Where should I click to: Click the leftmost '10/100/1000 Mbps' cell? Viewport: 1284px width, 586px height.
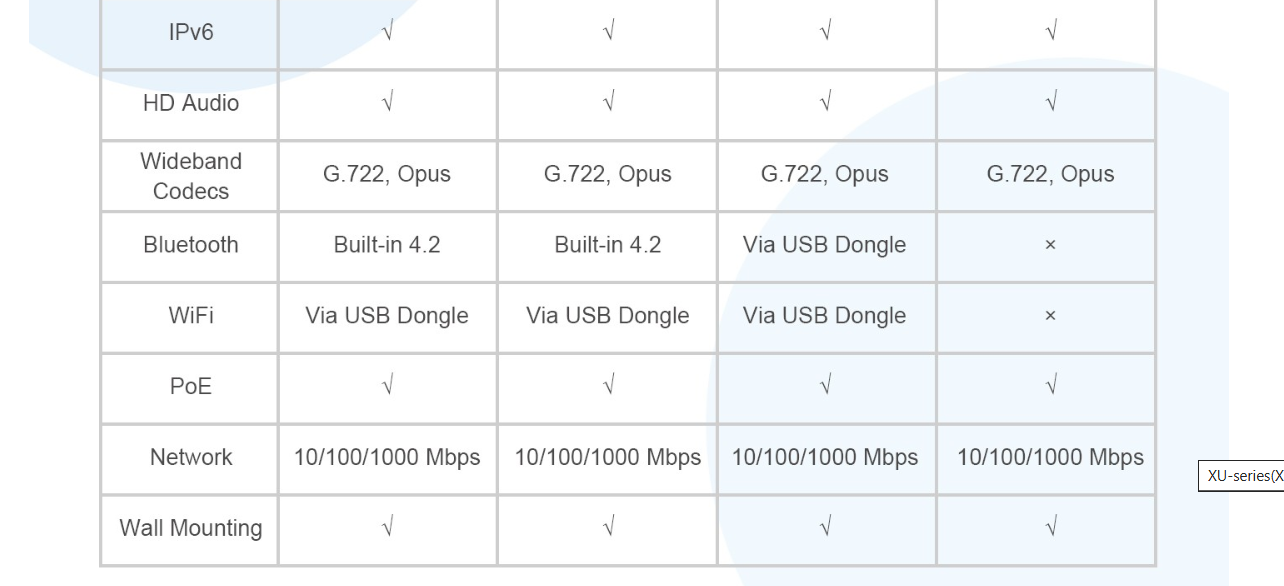(387, 457)
